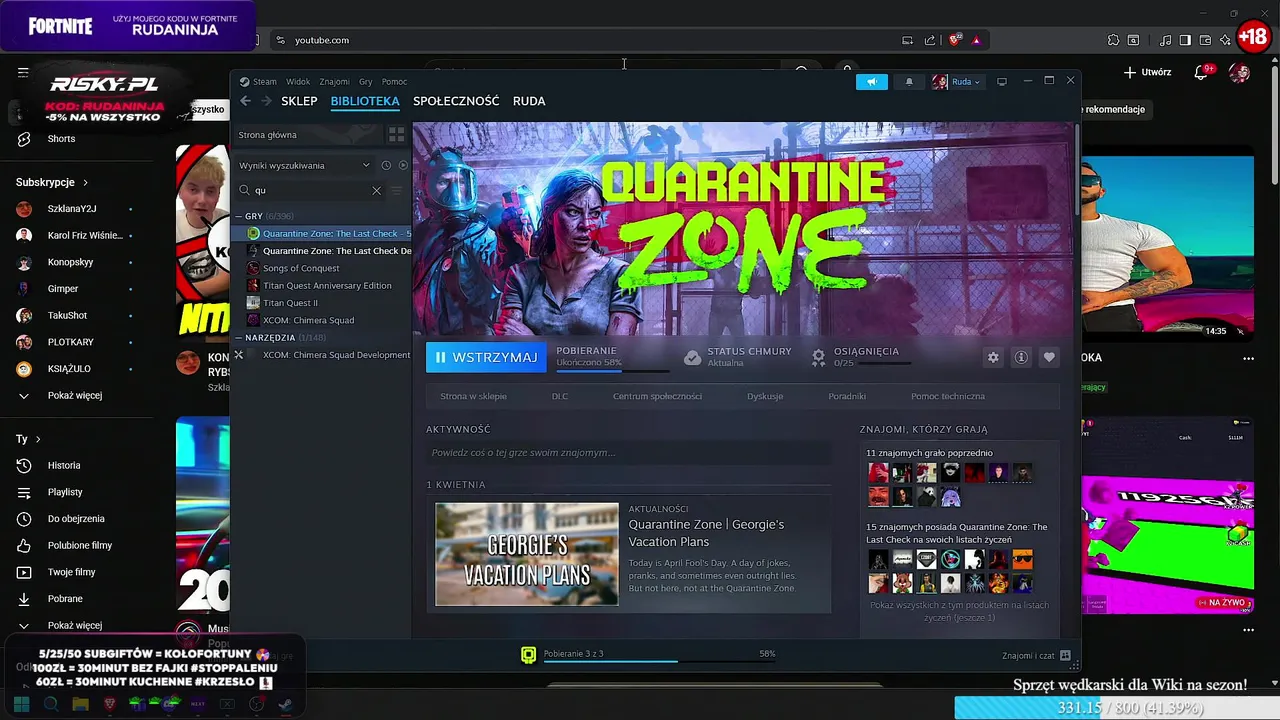Click the activity status input field
This screenshot has width=1280, height=720.
[x=628, y=453]
